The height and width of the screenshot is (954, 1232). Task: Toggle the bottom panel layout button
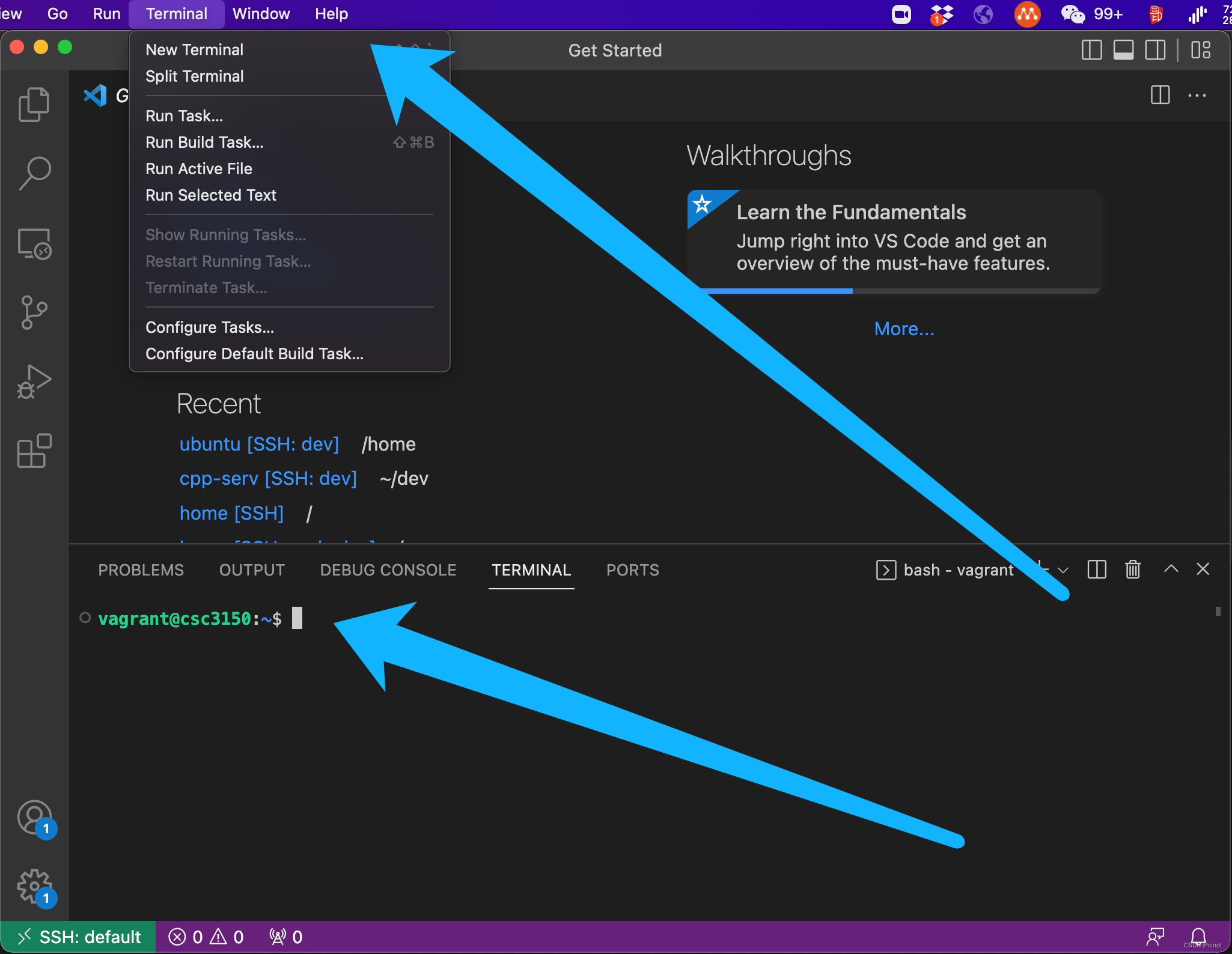click(x=1123, y=50)
